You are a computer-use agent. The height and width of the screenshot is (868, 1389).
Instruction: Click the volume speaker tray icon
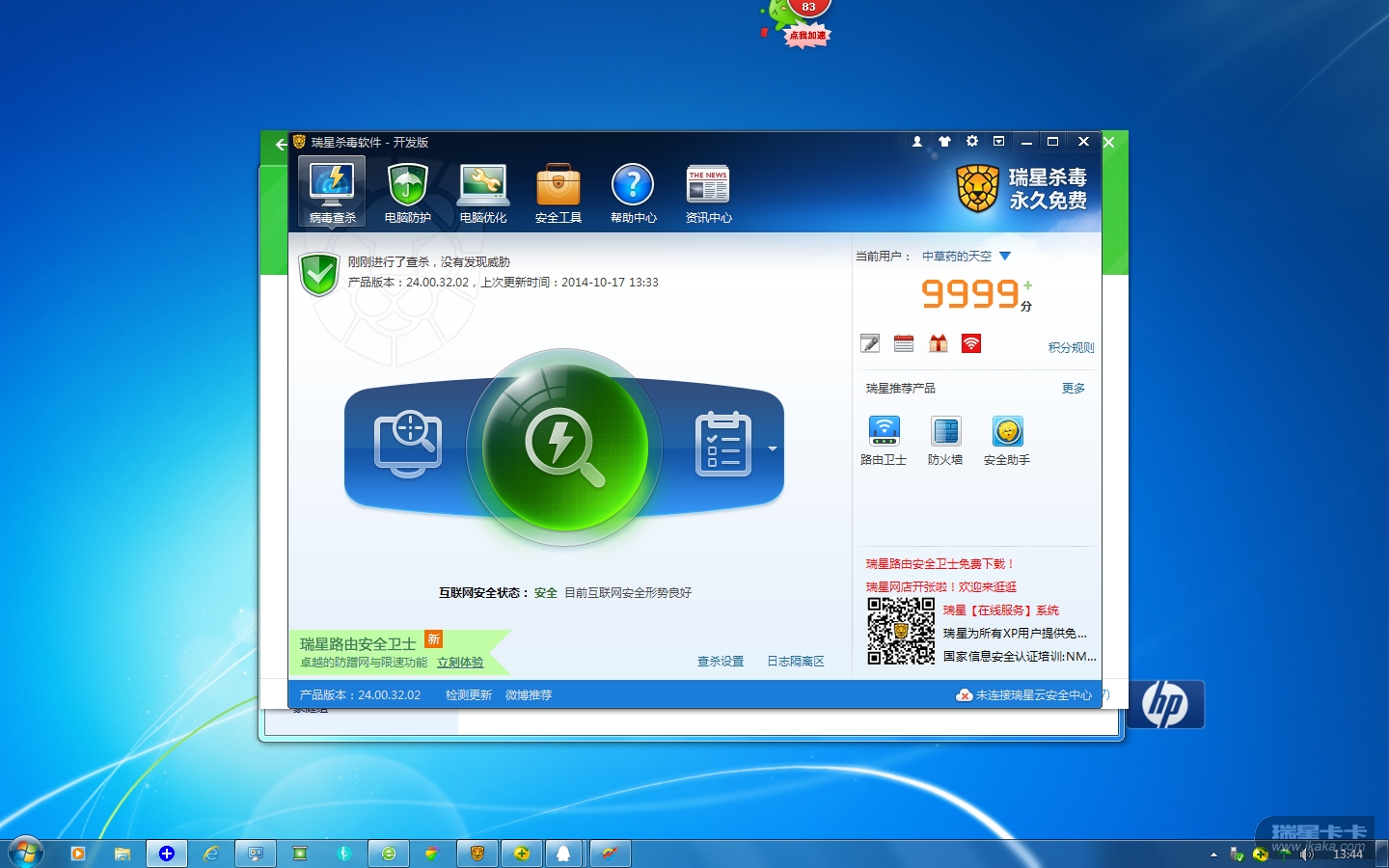[1307, 854]
